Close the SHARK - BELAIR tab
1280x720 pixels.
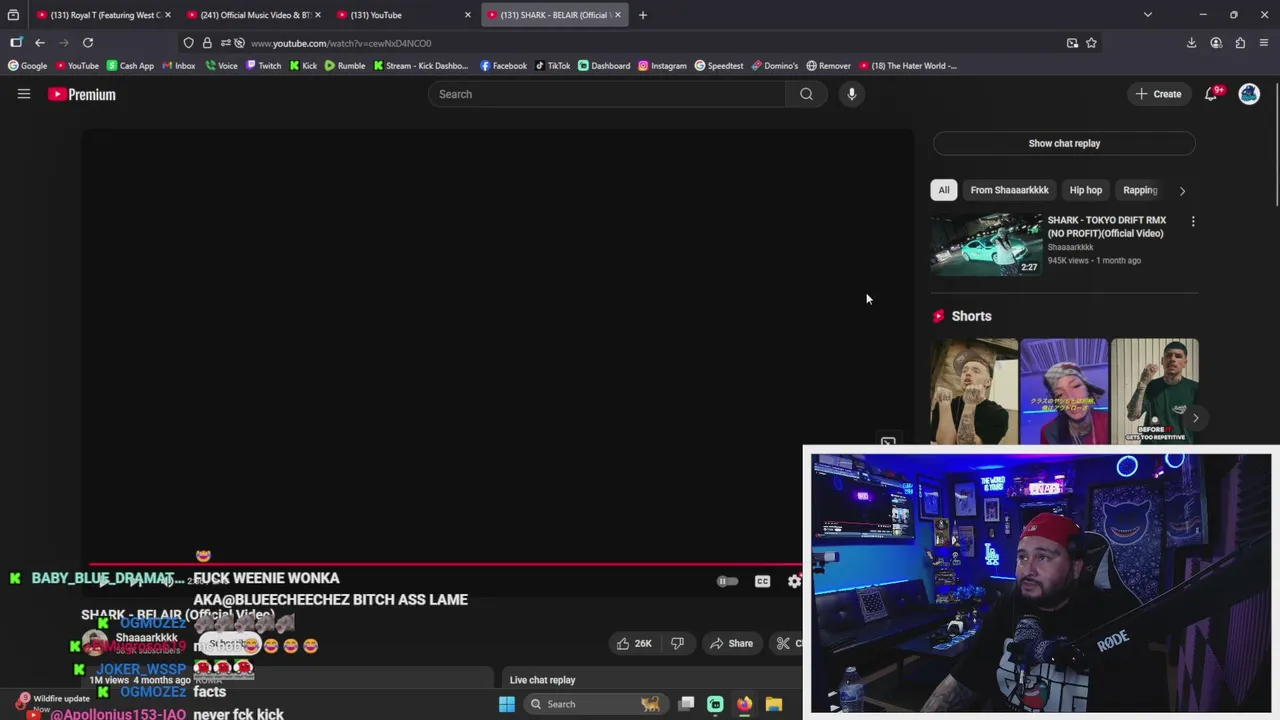coord(618,15)
